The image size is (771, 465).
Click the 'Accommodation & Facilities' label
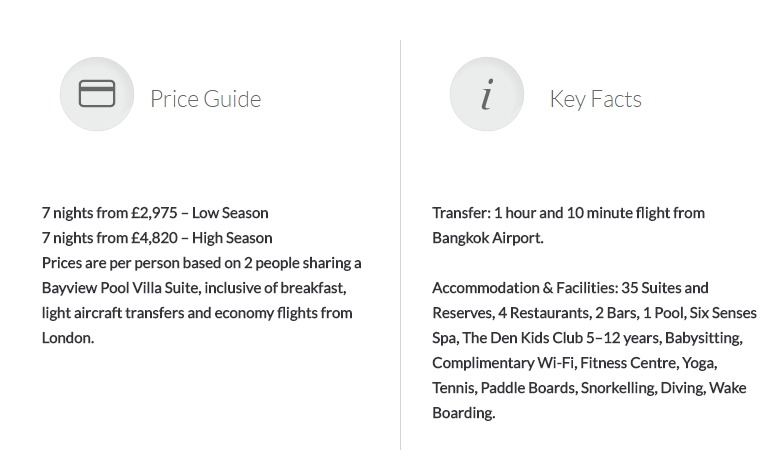tap(525, 288)
